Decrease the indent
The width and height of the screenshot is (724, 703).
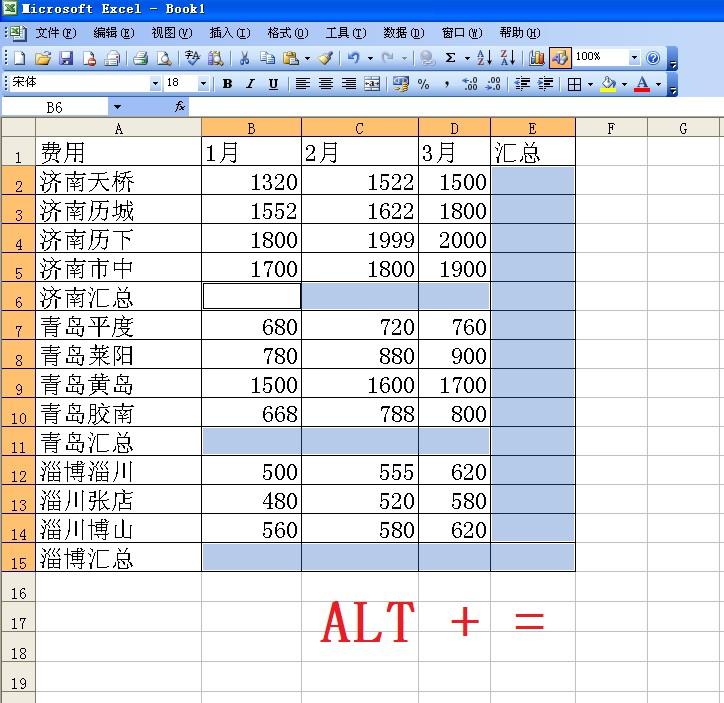click(x=522, y=84)
